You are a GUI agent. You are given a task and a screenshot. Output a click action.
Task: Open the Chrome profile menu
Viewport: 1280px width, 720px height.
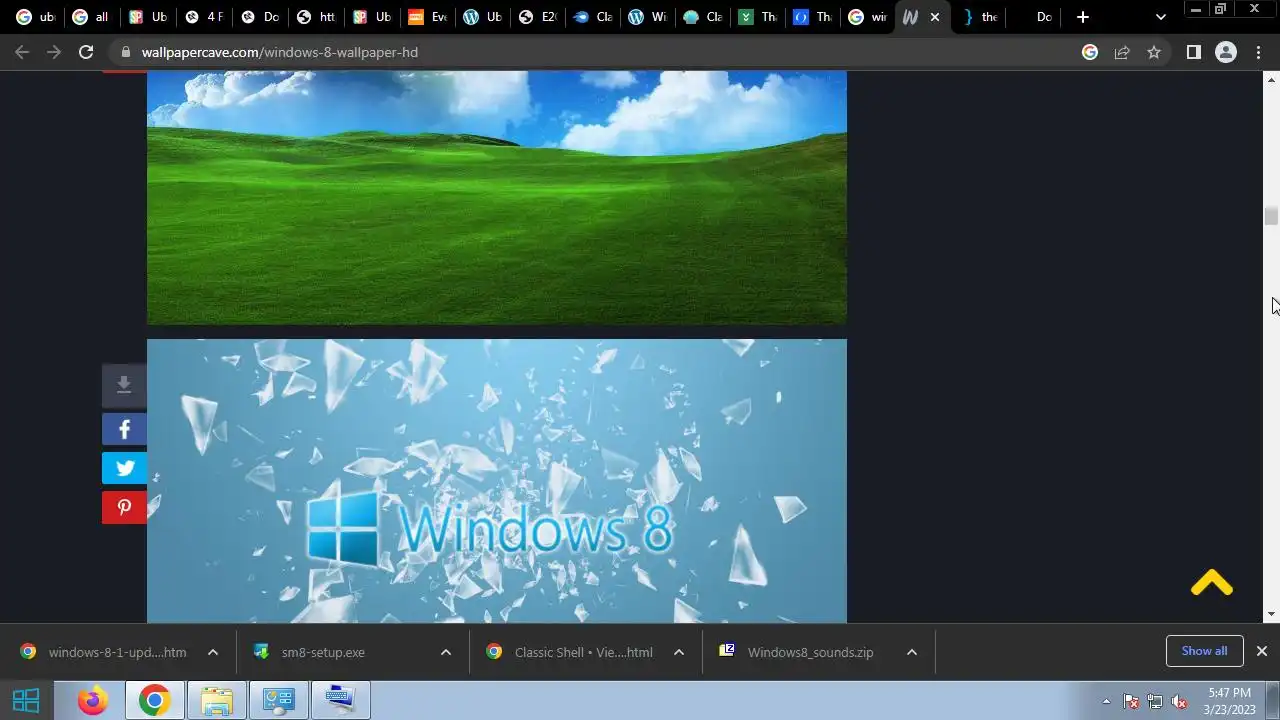coord(1226,52)
